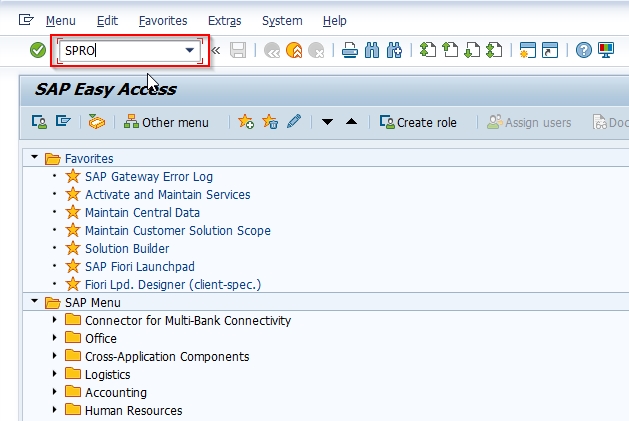This screenshot has height=421, width=629.
Task: Click the Help question mark icon
Action: 584,51
